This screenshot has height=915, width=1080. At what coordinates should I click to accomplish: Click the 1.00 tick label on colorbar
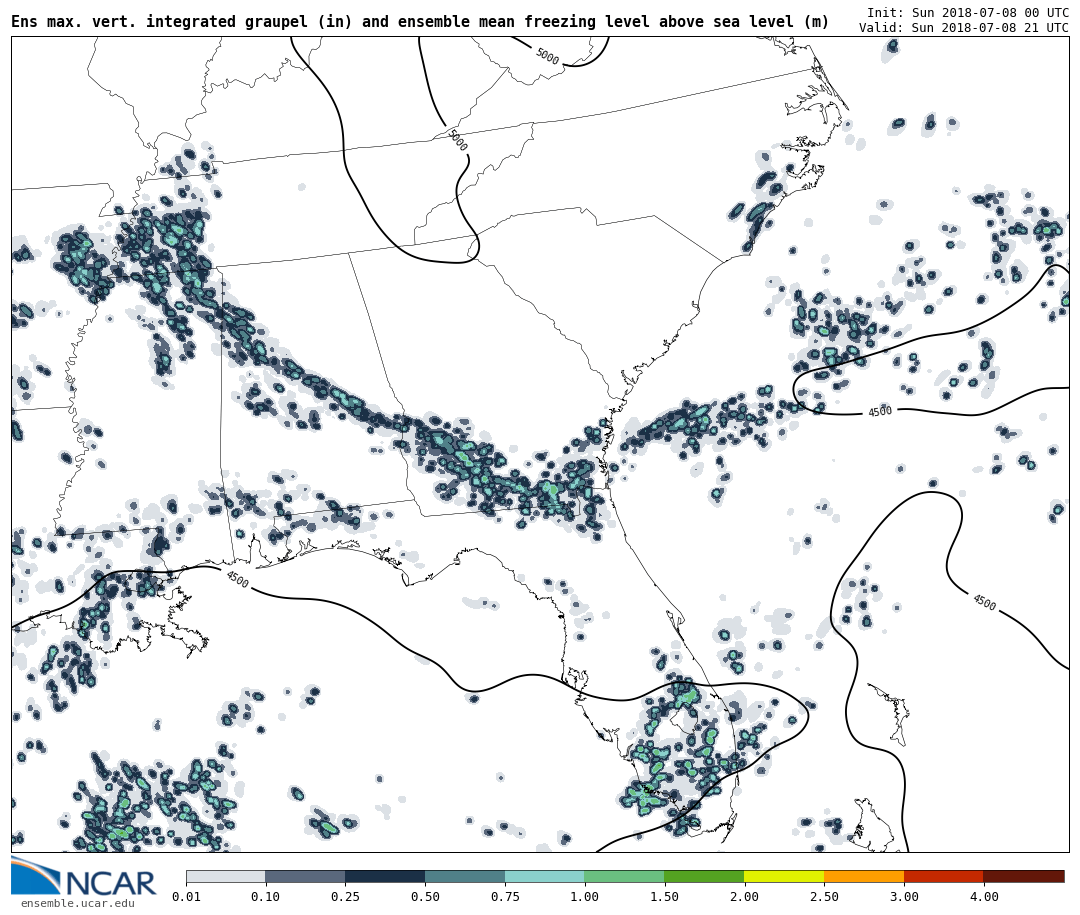pos(584,897)
